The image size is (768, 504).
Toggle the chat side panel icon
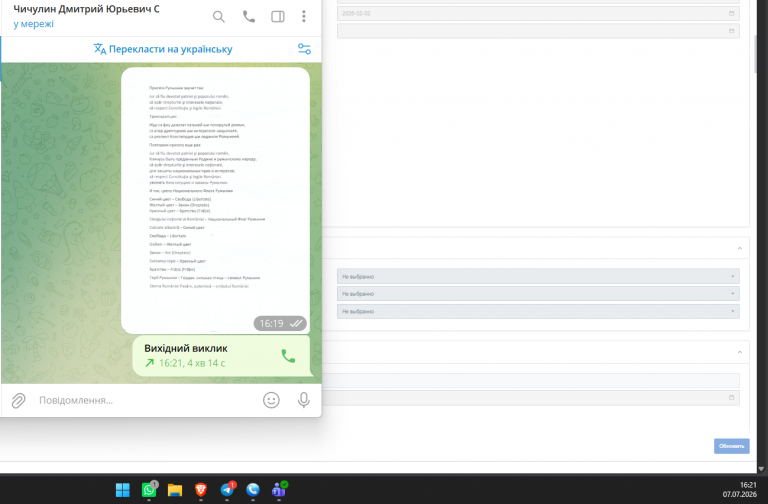tap(278, 17)
